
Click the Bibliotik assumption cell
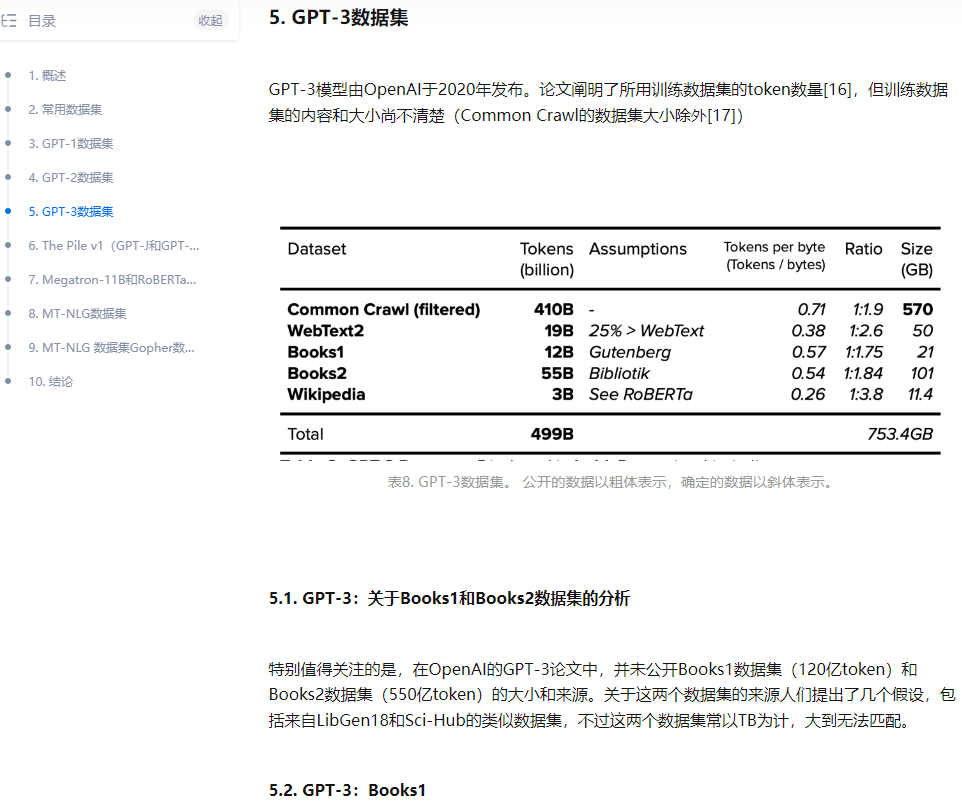tap(619, 374)
